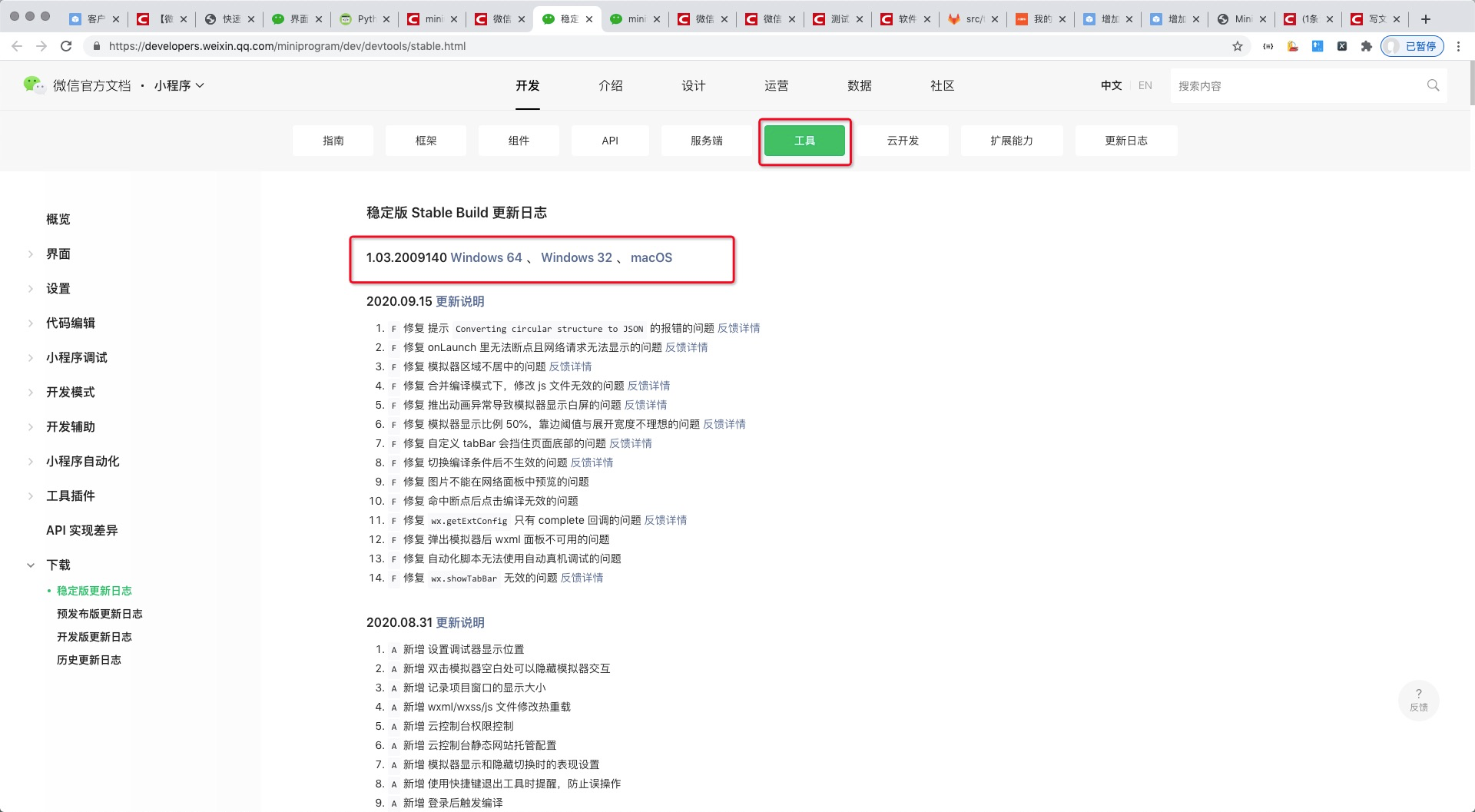1475x812 pixels.
Task: Click the blue square extension icon
Action: pos(1317,46)
